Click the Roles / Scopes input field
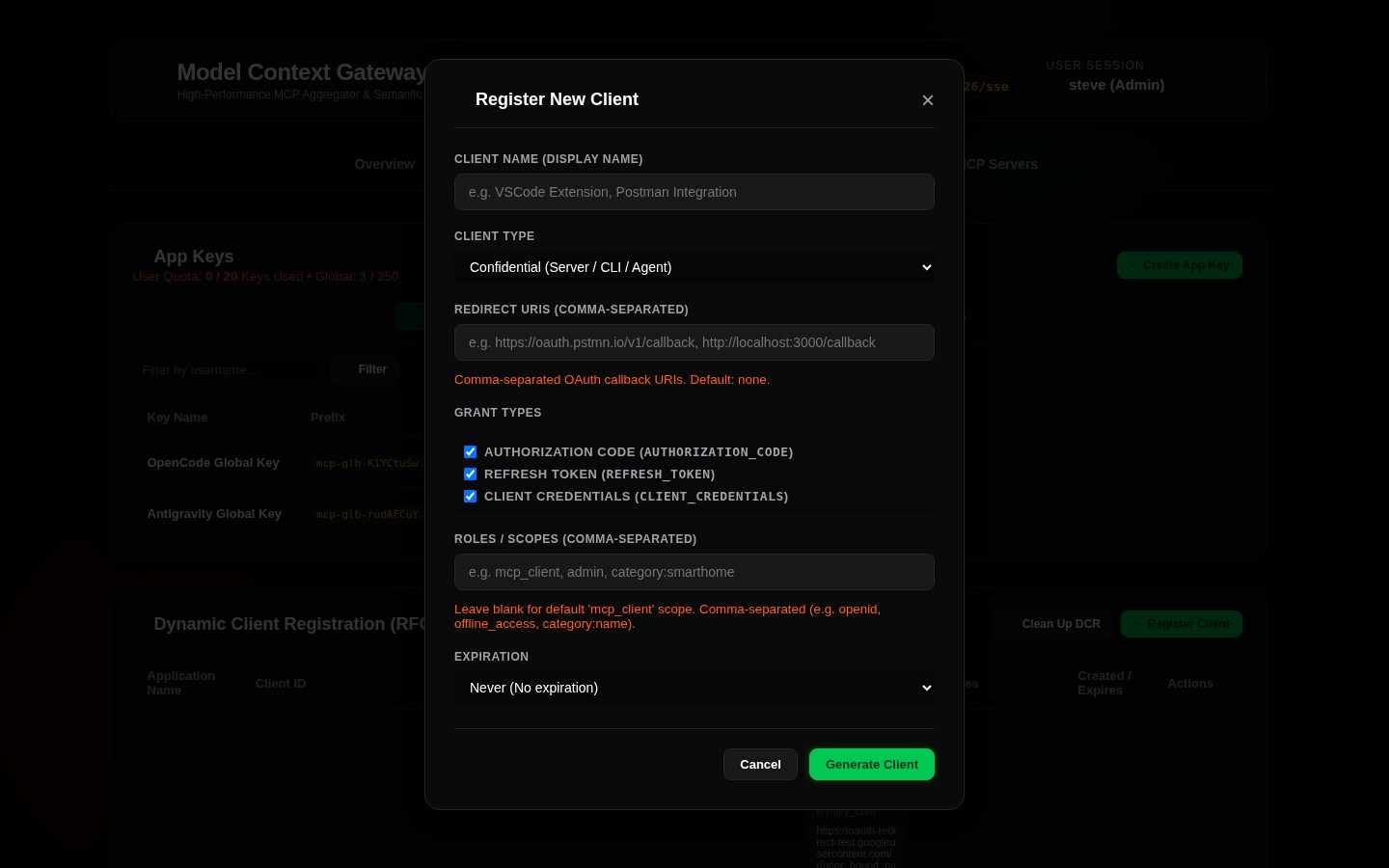This screenshot has height=868, width=1389. (x=694, y=572)
